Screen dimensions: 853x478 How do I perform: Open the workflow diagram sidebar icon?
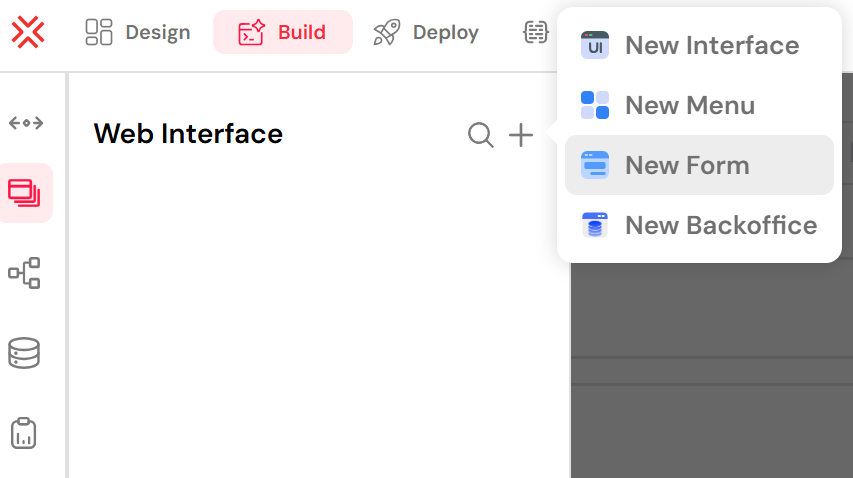[24, 273]
